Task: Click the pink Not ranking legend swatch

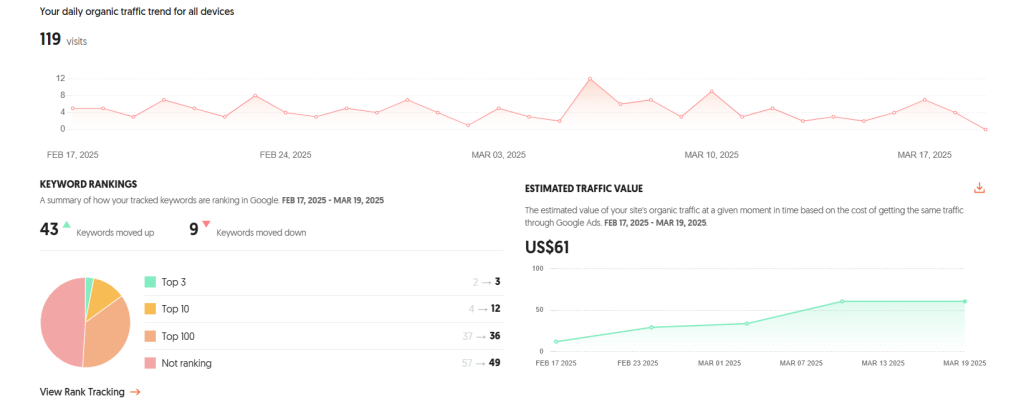Action: coord(150,363)
